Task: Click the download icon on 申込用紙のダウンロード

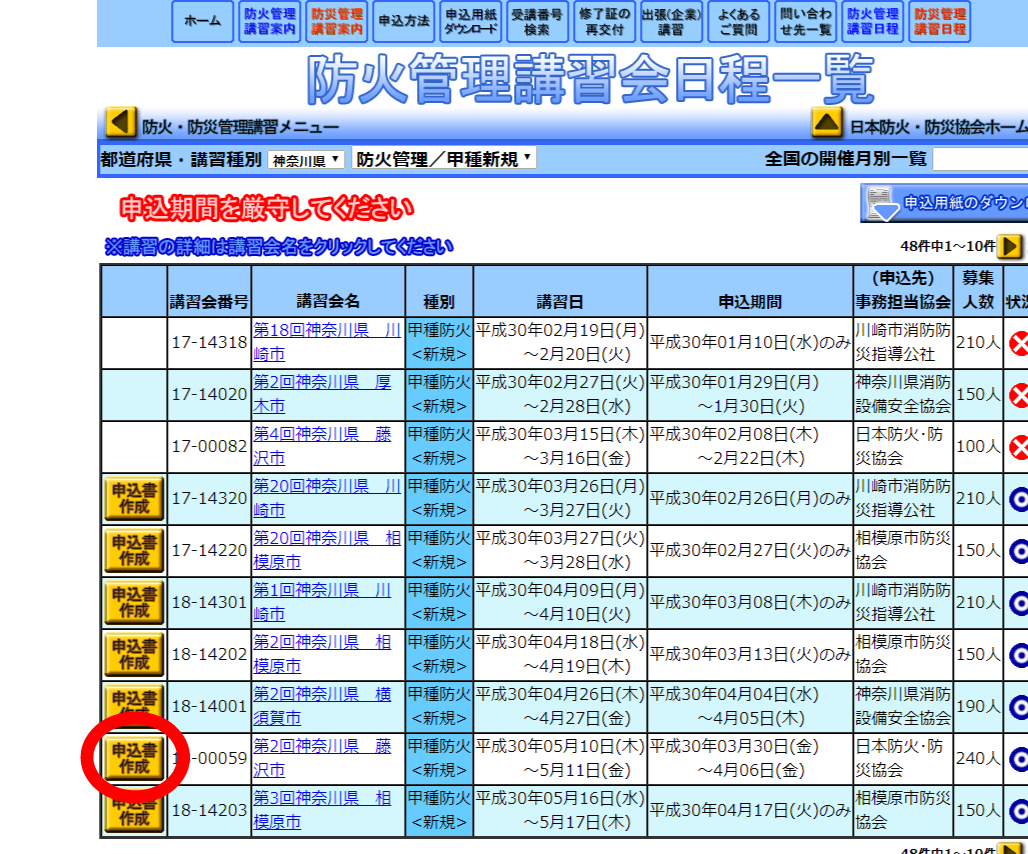Action: pyautogui.click(x=882, y=203)
